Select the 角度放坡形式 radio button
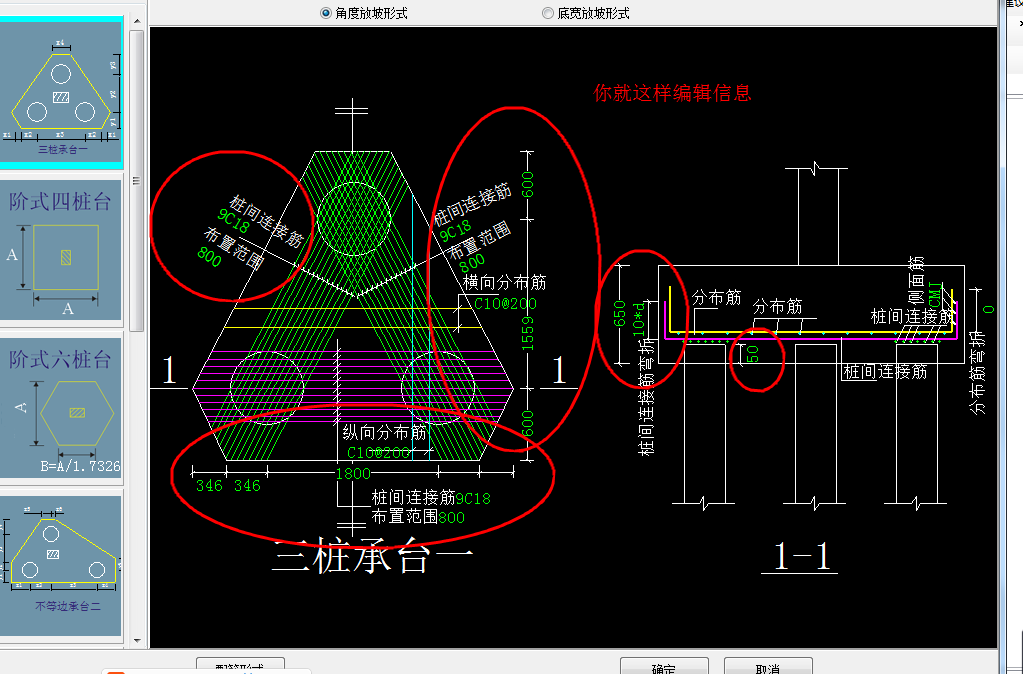1023x674 pixels. click(x=326, y=13)
